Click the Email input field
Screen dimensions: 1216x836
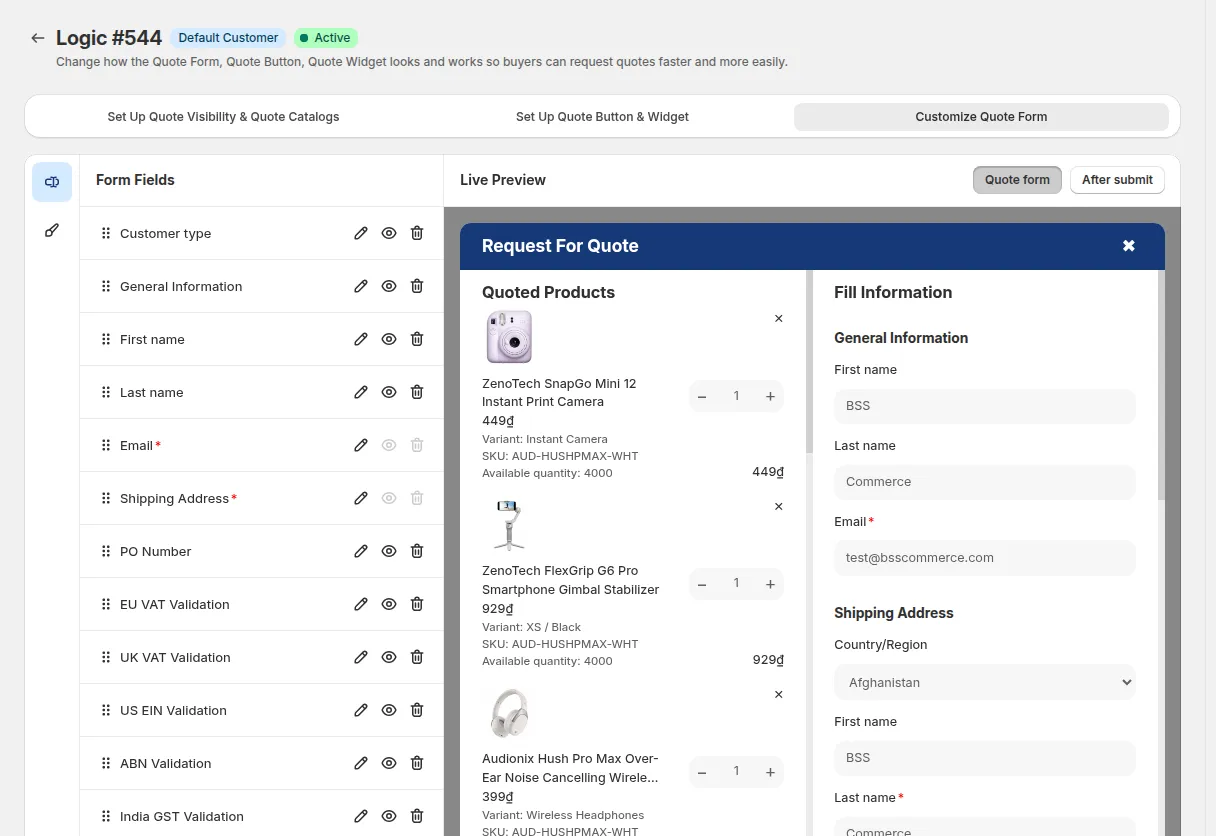[985, 558]
